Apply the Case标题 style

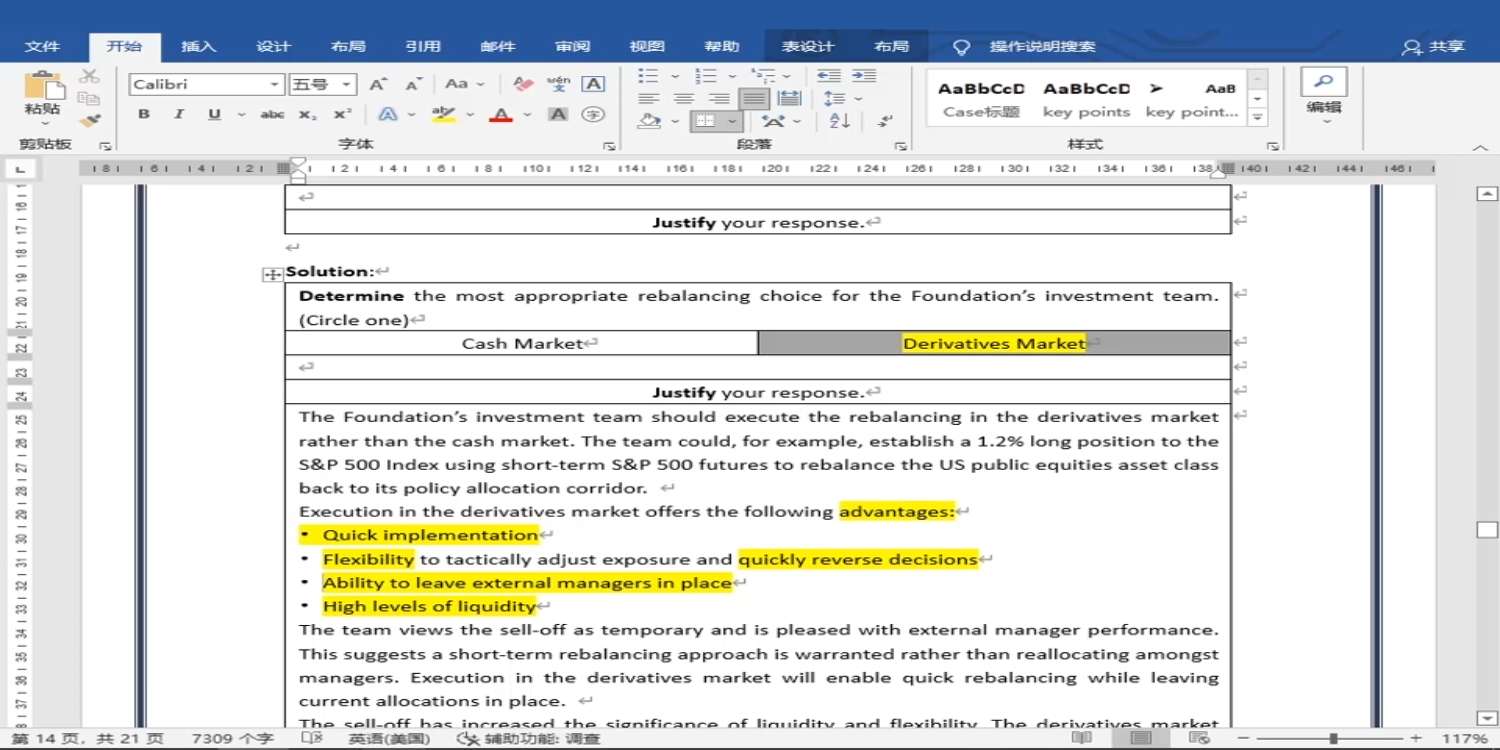[x=981, y=99]
